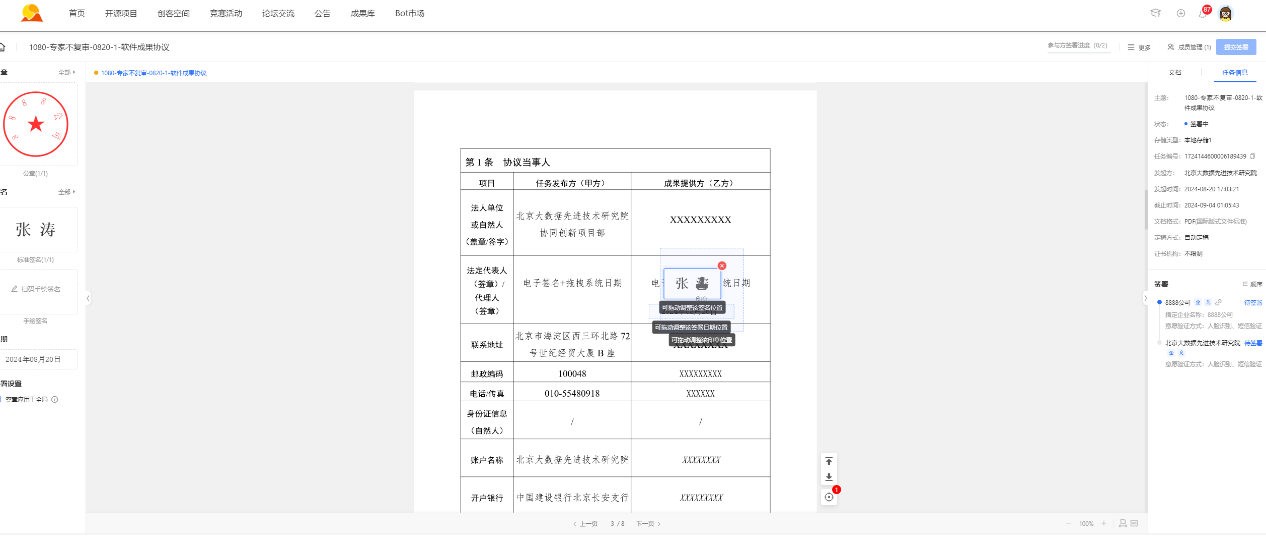
Task: Expand the 全部 filter above the signature
Action: [65, 191]
